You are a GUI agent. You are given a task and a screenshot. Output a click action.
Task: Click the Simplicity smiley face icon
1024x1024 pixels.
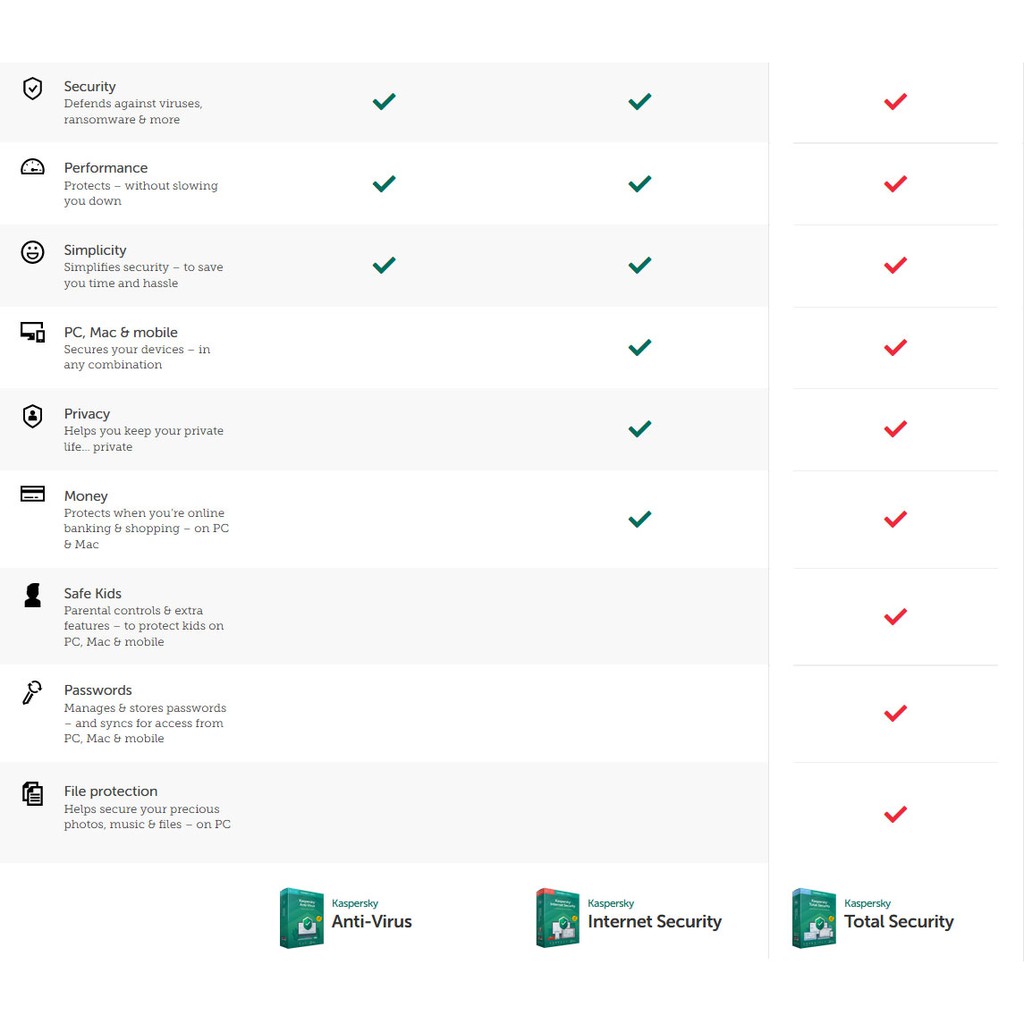coord(33,251)
